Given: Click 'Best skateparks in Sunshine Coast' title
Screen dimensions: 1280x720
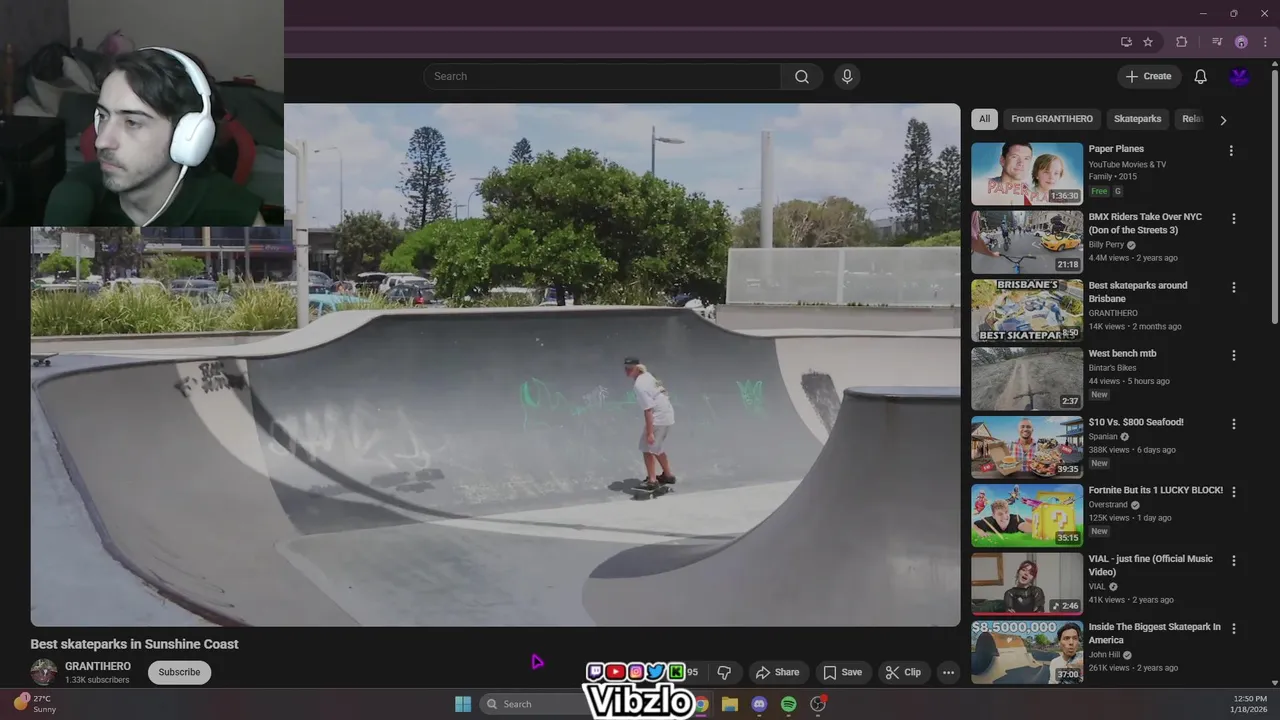Looking at the screenshot, I should 134,644.
